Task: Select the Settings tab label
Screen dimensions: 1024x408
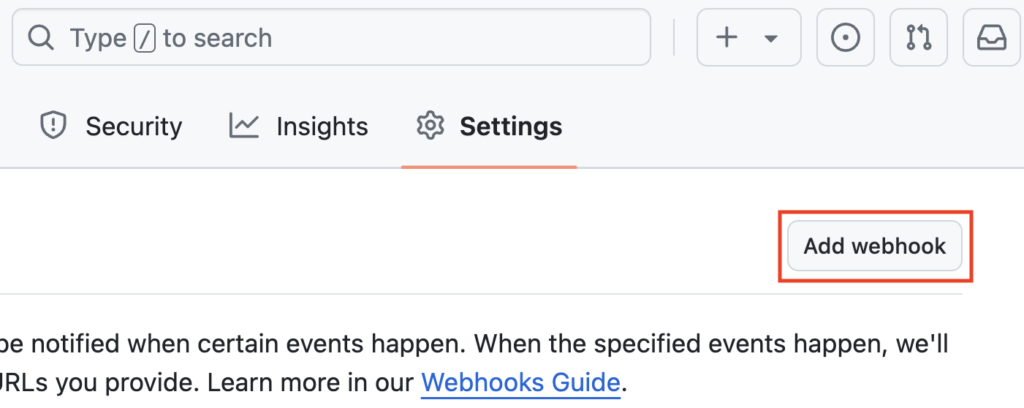Action: click(511, 126)
